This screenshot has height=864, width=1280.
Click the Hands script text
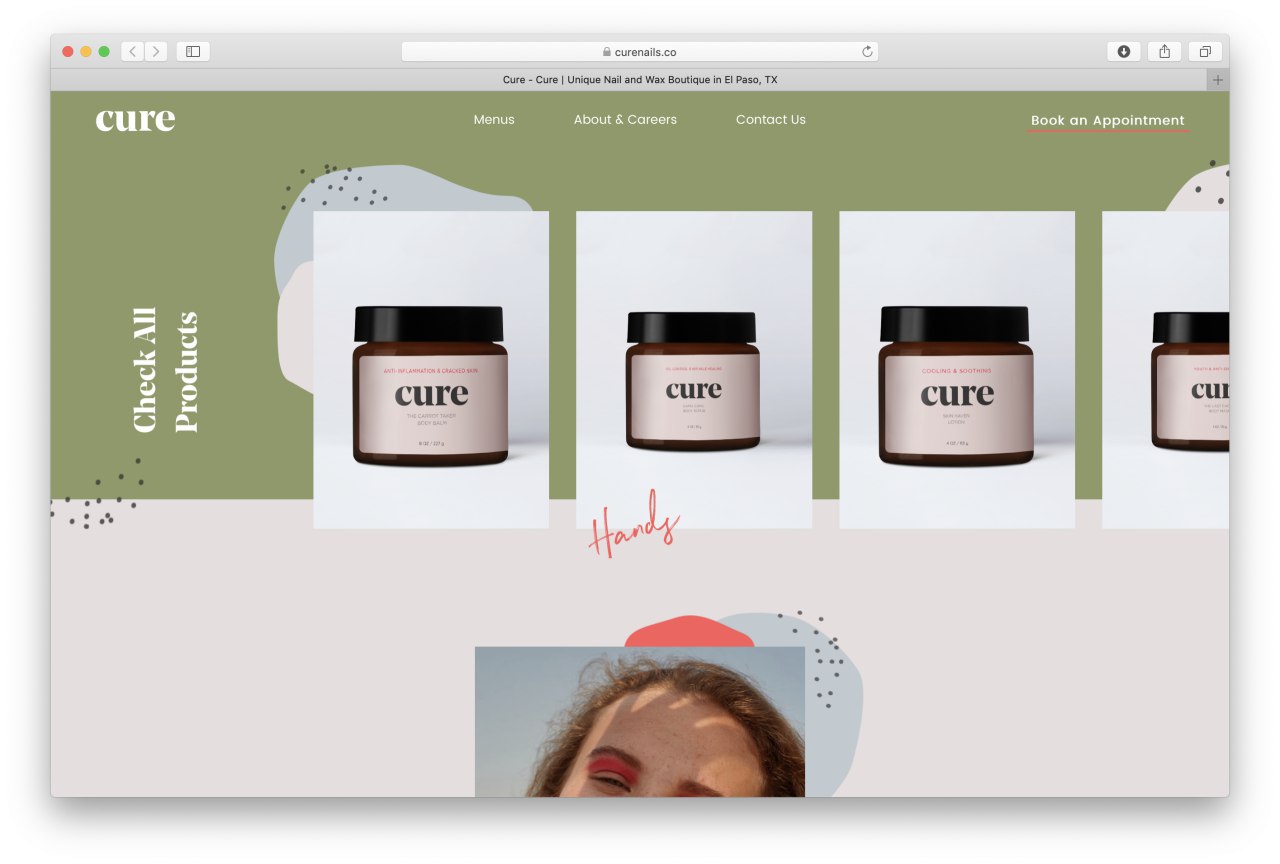(635, 524)
